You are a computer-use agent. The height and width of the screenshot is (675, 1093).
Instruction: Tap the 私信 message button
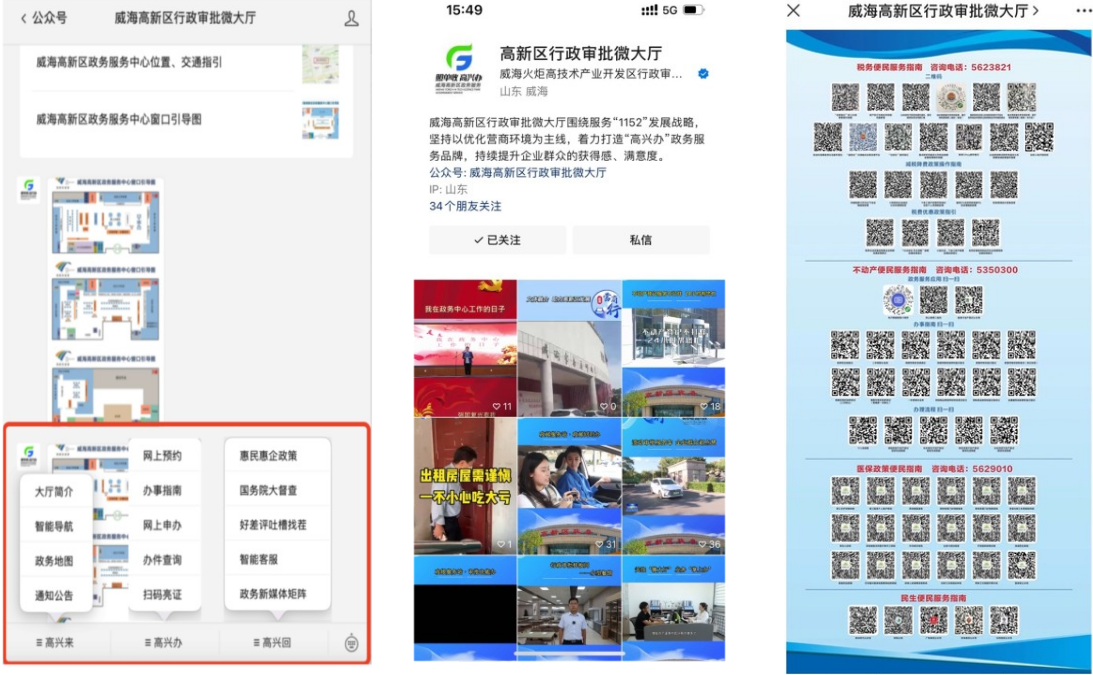click(x=640, y=240)
